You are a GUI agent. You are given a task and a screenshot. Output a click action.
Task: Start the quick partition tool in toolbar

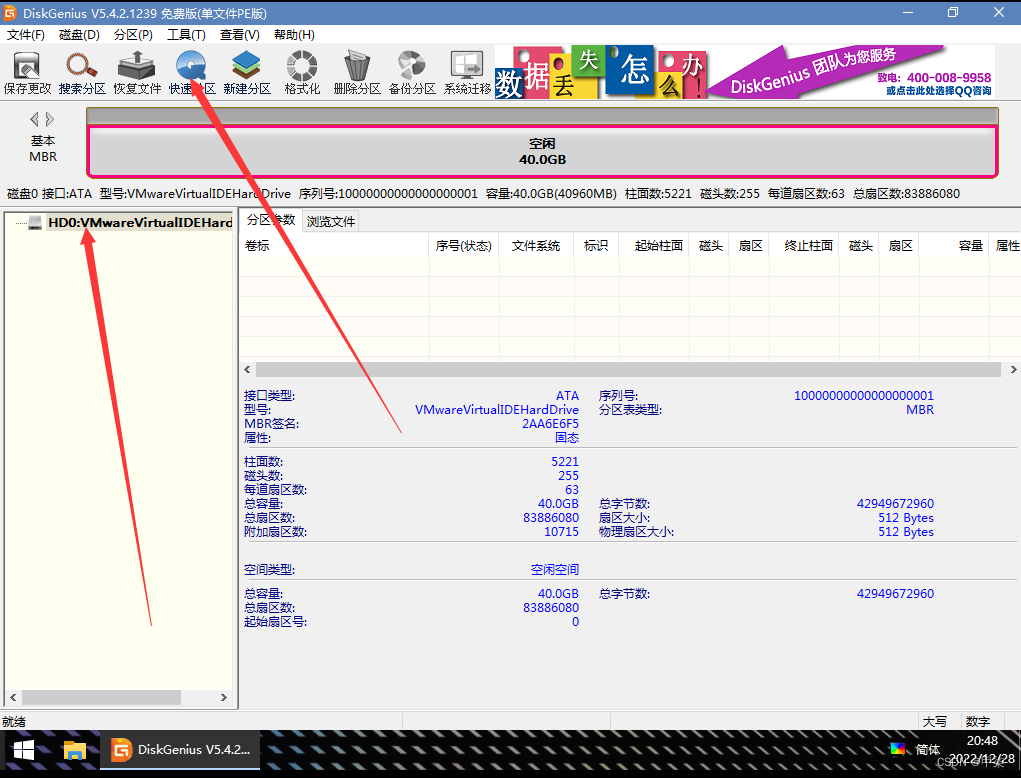[x=191, y=73]
